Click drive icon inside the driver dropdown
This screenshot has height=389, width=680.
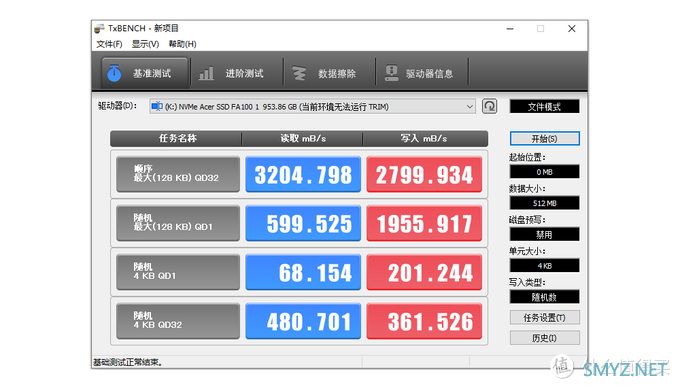pos(157,106)
